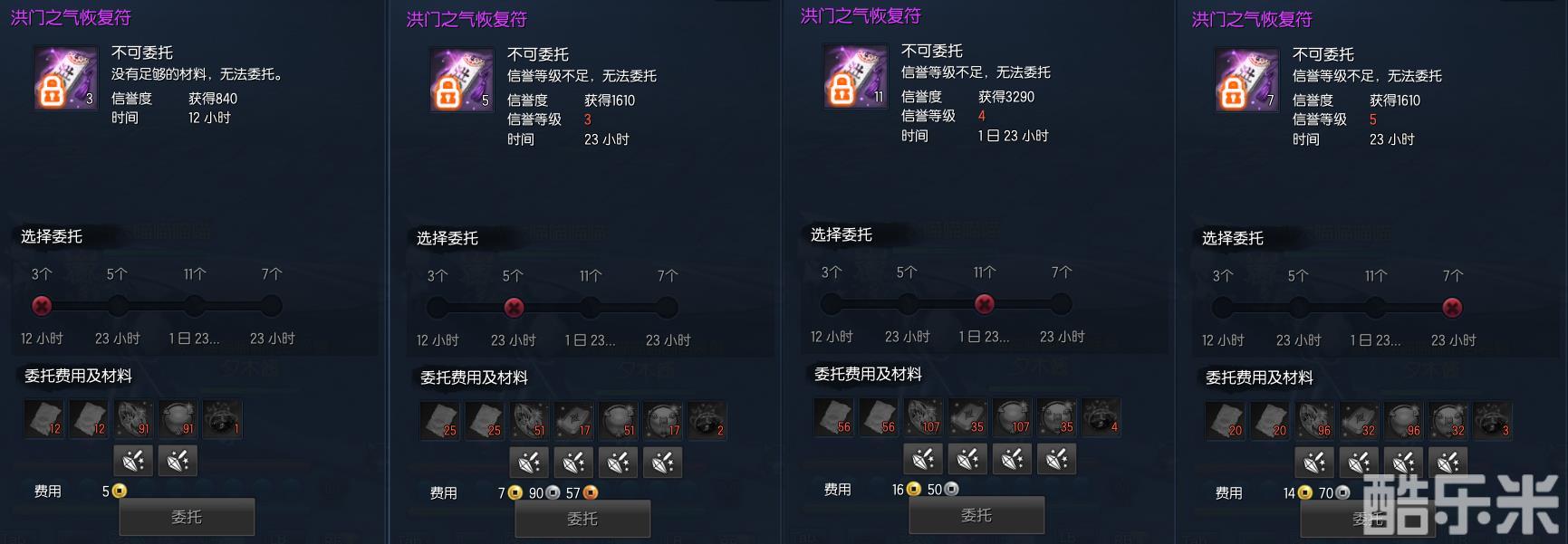Image resolution: width=1568 pixels, height=544 pixels.
Task: Click the 委托 button in second panel
Action: (582, 519)
